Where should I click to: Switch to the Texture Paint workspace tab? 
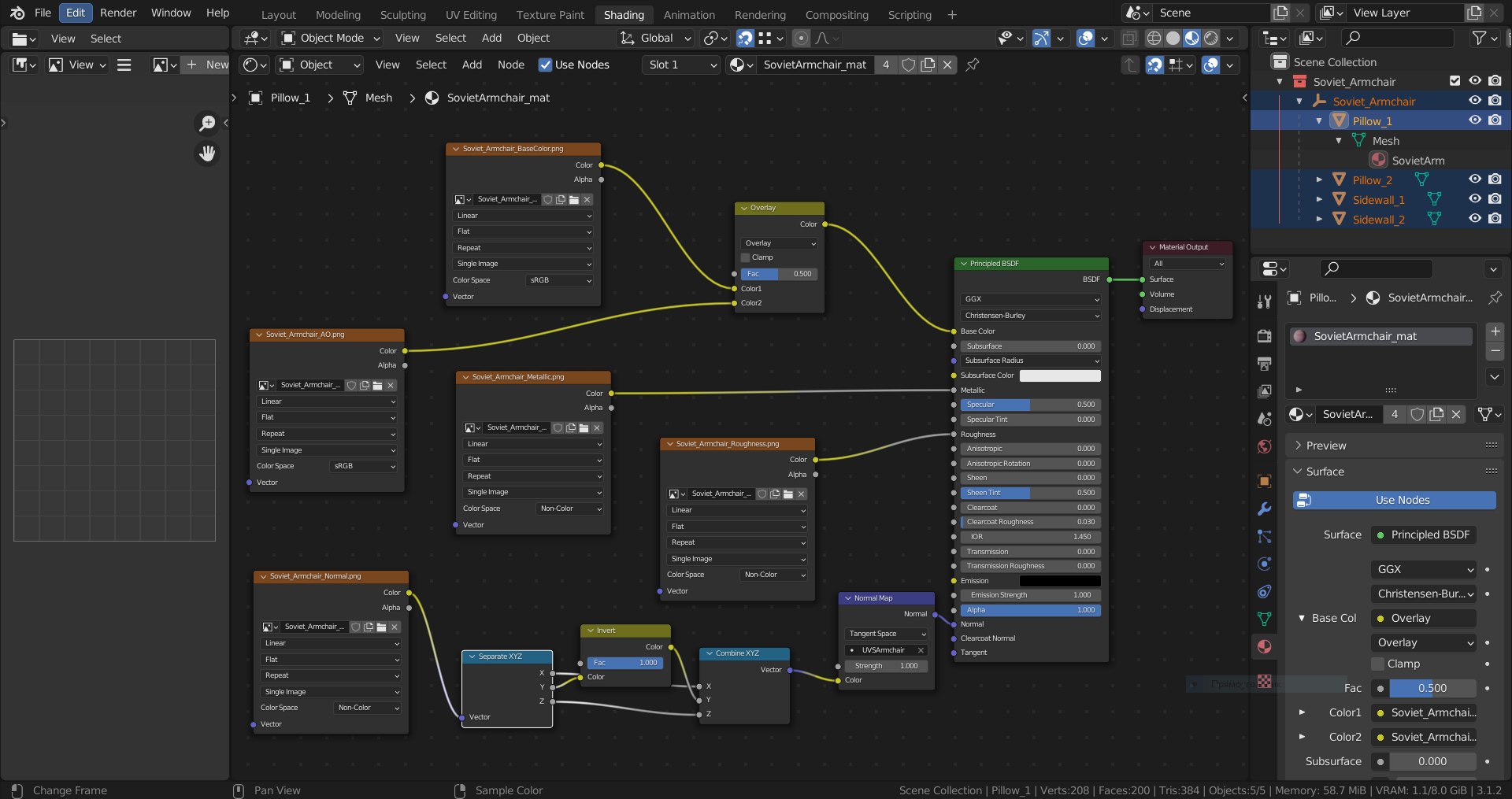tap(550, 14)
